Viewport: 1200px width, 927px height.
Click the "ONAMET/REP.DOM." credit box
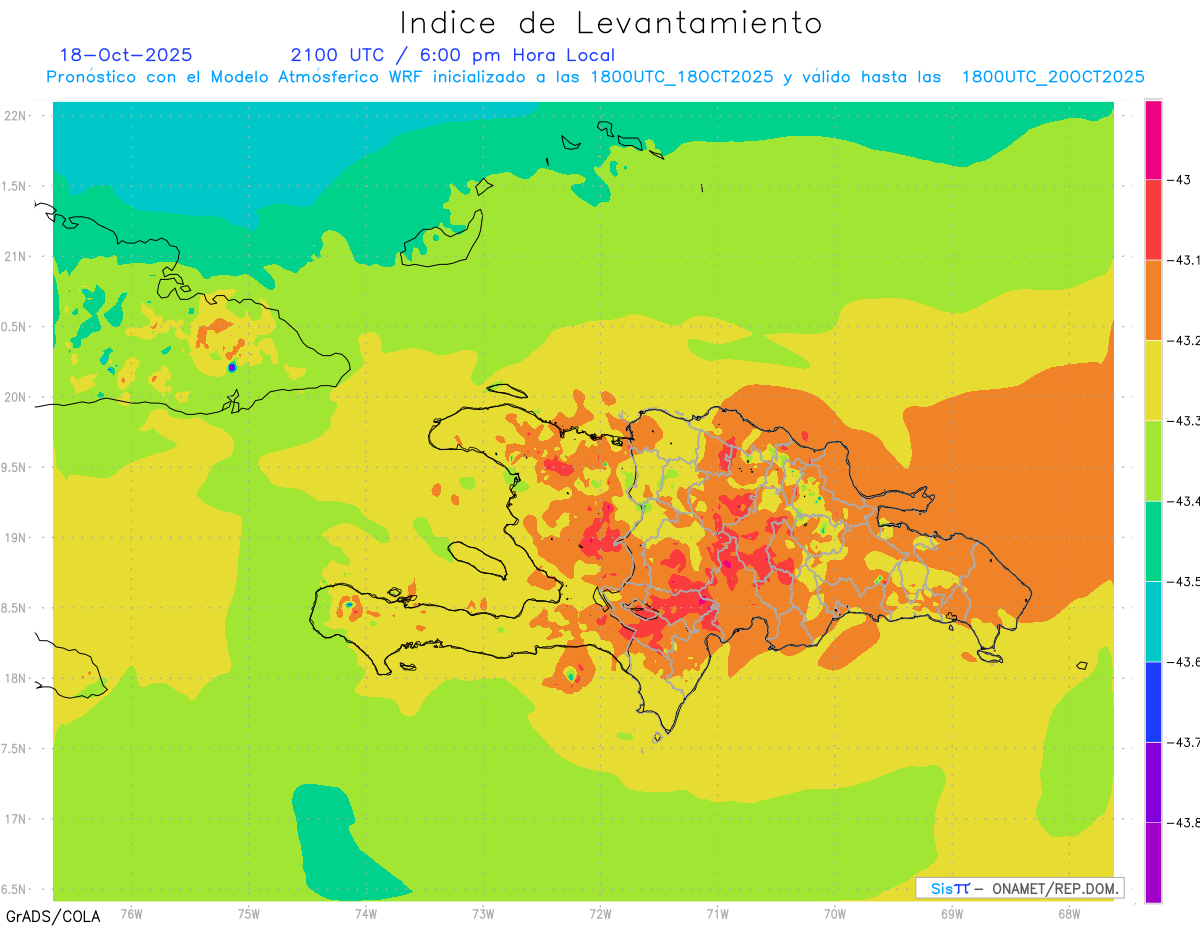pos(1020,888)
